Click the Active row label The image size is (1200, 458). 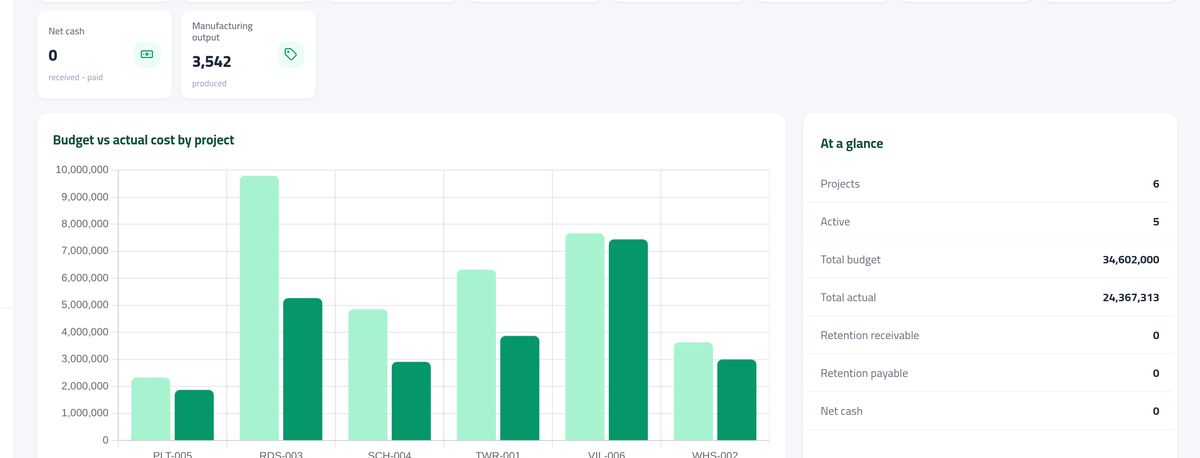(835, 222)
